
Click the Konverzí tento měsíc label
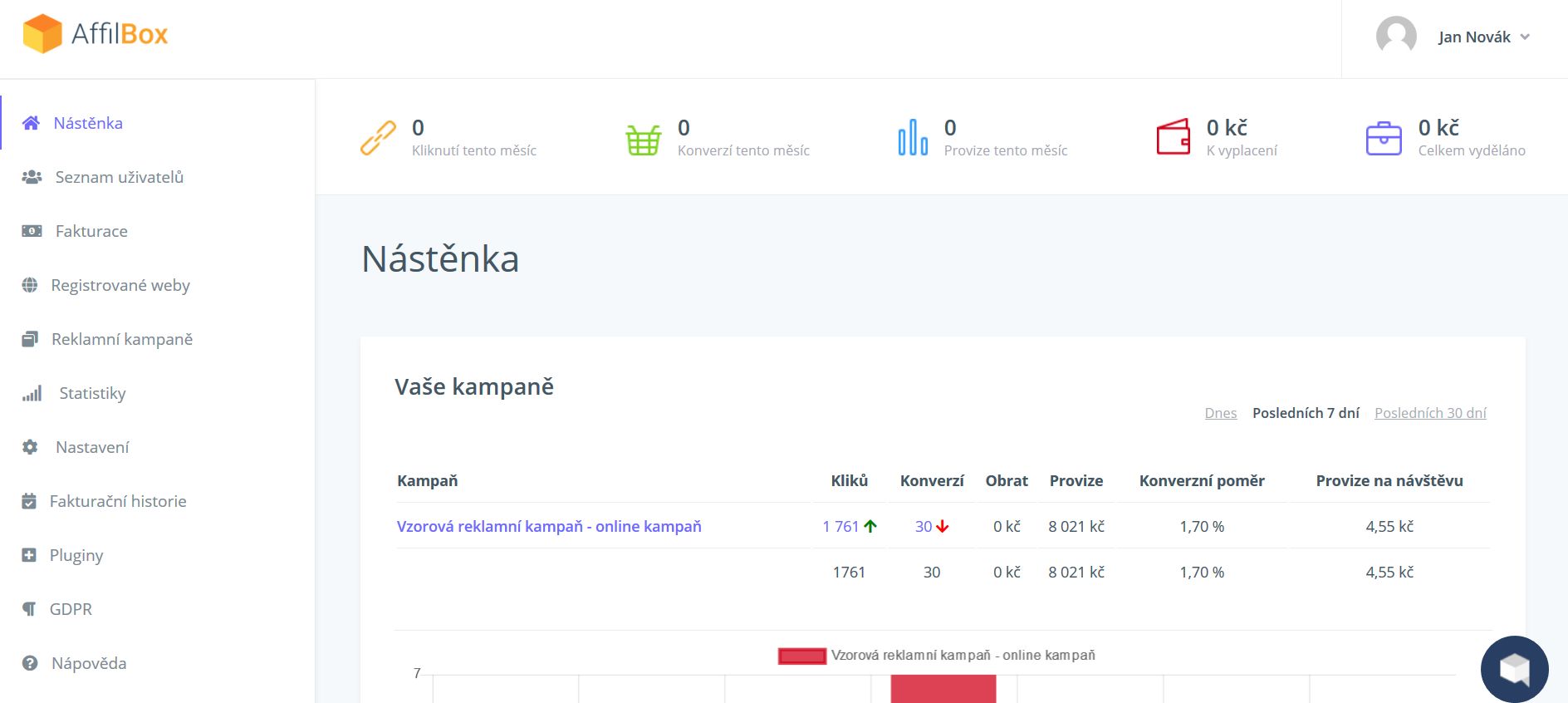pos(743,150)
